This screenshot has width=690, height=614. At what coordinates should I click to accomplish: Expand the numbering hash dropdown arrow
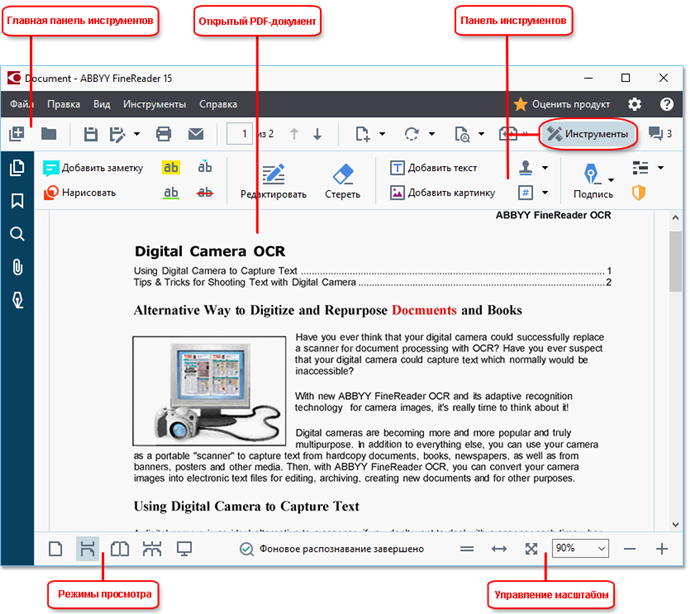pyautogui.click(x=545, y=192)
